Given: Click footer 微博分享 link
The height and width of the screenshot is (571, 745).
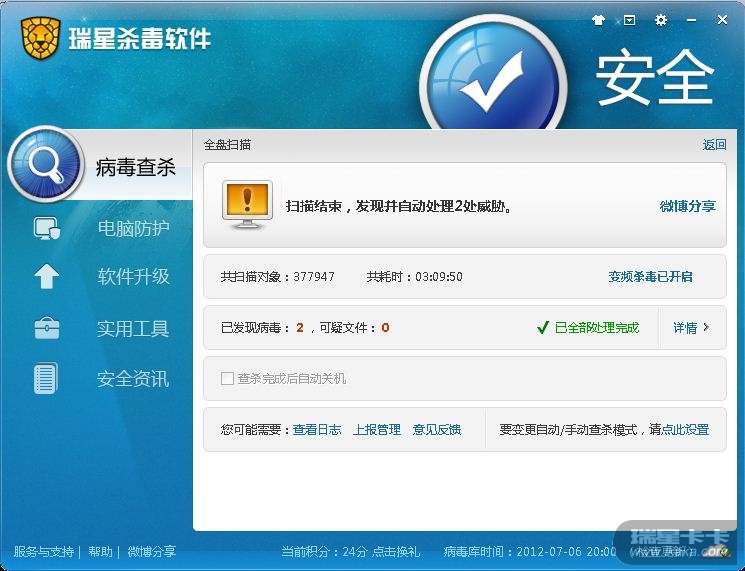Looking at the screenshot, I should [x=152, y=552].
